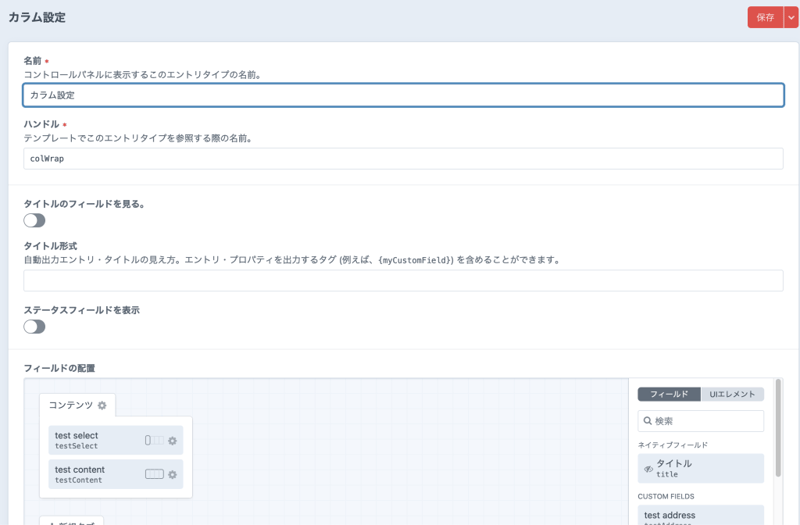Click the width indicator on test content
The image size is (800, 525).
tap(154, 474)
